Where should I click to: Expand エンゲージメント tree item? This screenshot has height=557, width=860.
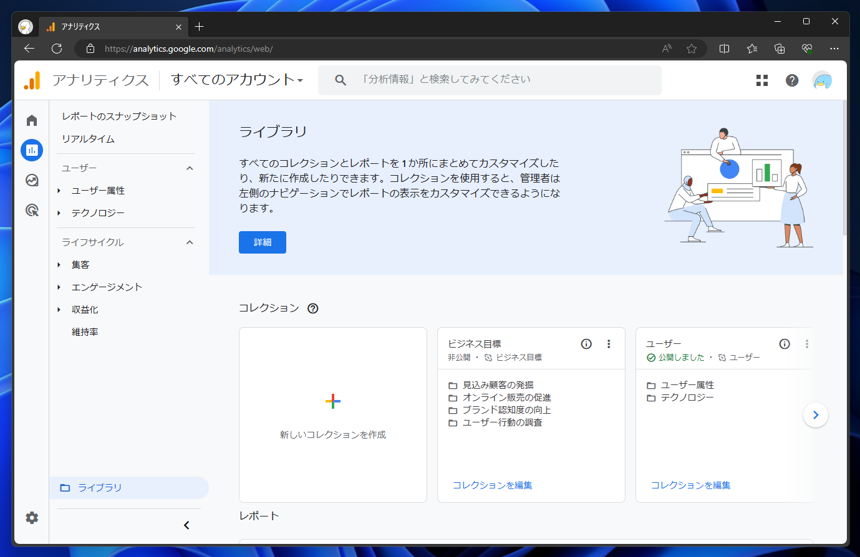(x=59, y=287)
